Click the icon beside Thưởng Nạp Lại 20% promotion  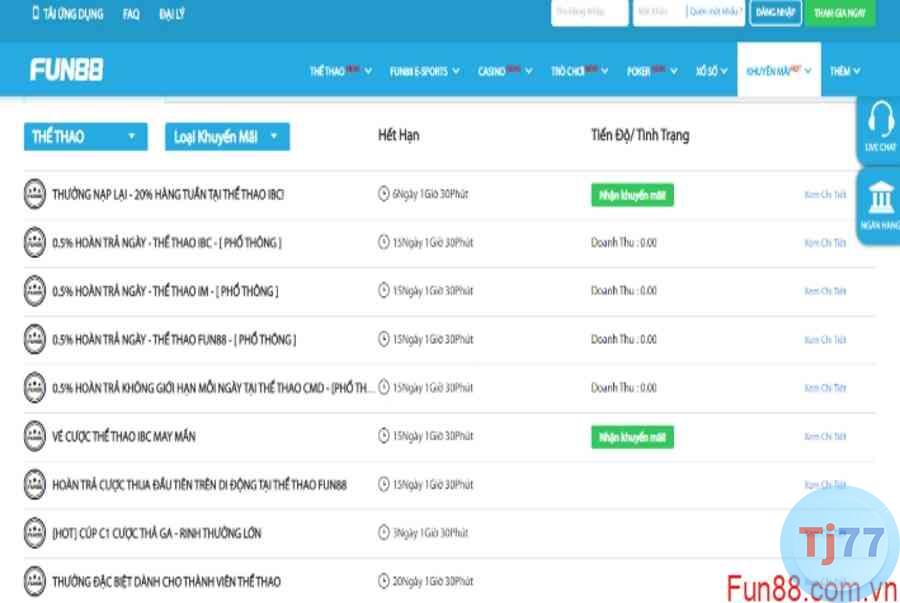pyautogui.click(x=35, y=194)
